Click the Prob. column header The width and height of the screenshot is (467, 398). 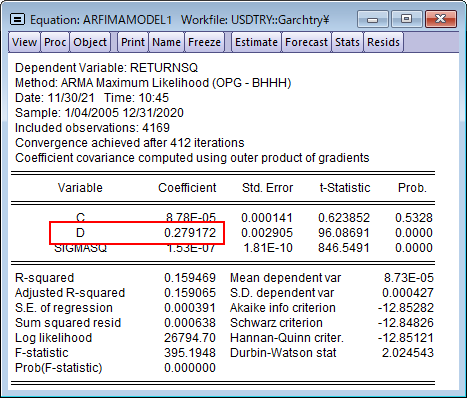click(412, 188)
